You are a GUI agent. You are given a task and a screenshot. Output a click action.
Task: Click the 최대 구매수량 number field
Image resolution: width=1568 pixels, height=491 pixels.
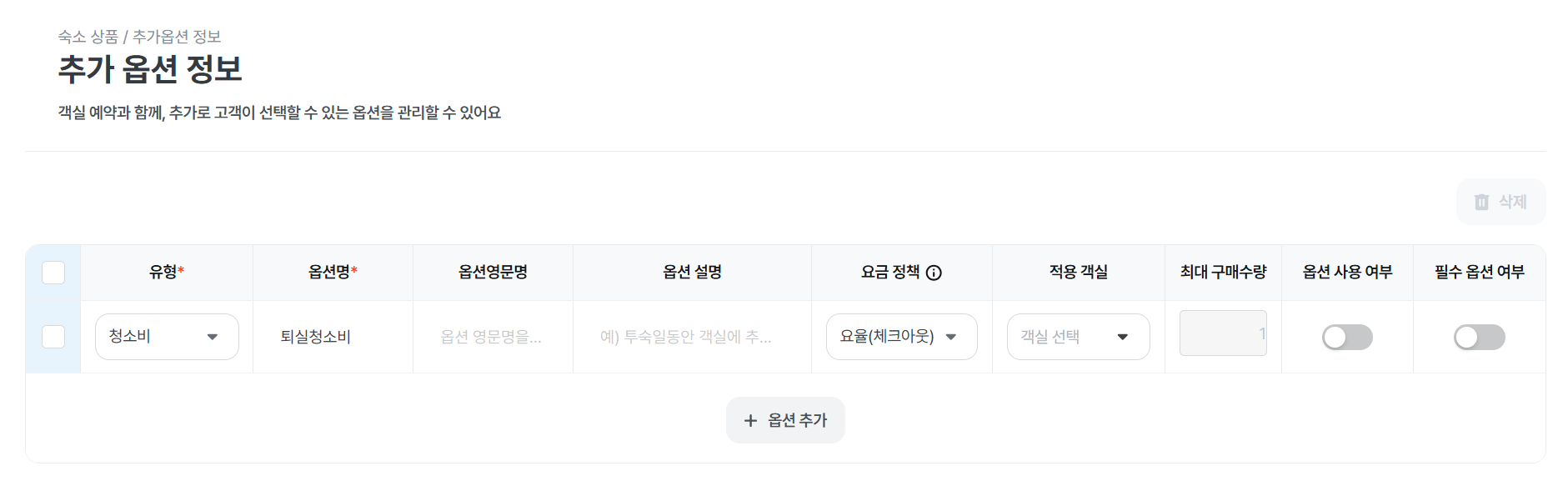1222,333
